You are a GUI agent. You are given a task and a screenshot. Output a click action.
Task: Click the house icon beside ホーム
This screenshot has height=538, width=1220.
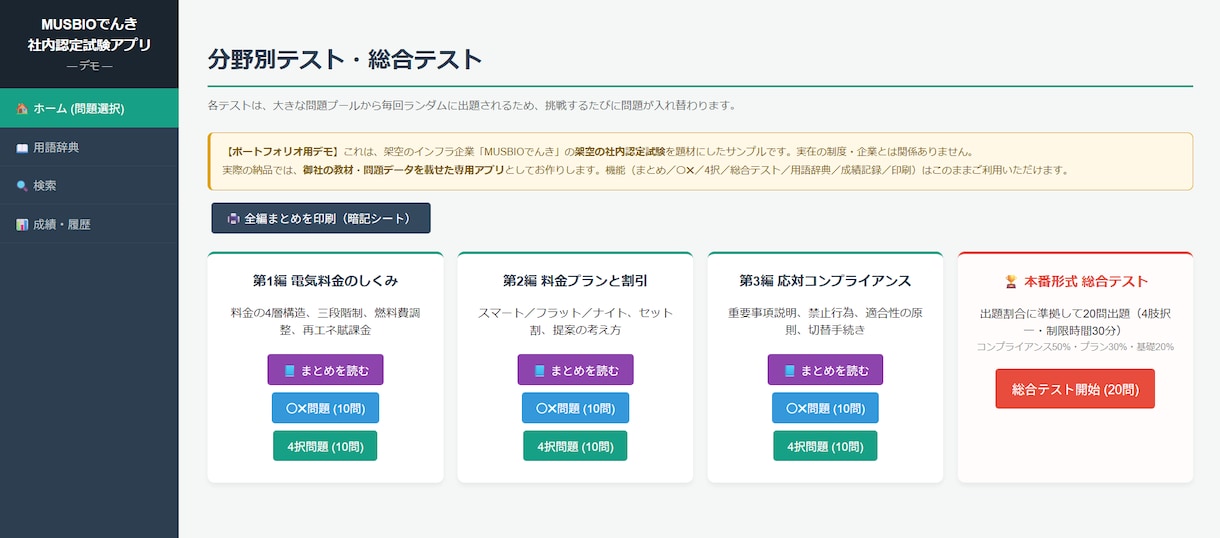(22, 109)
